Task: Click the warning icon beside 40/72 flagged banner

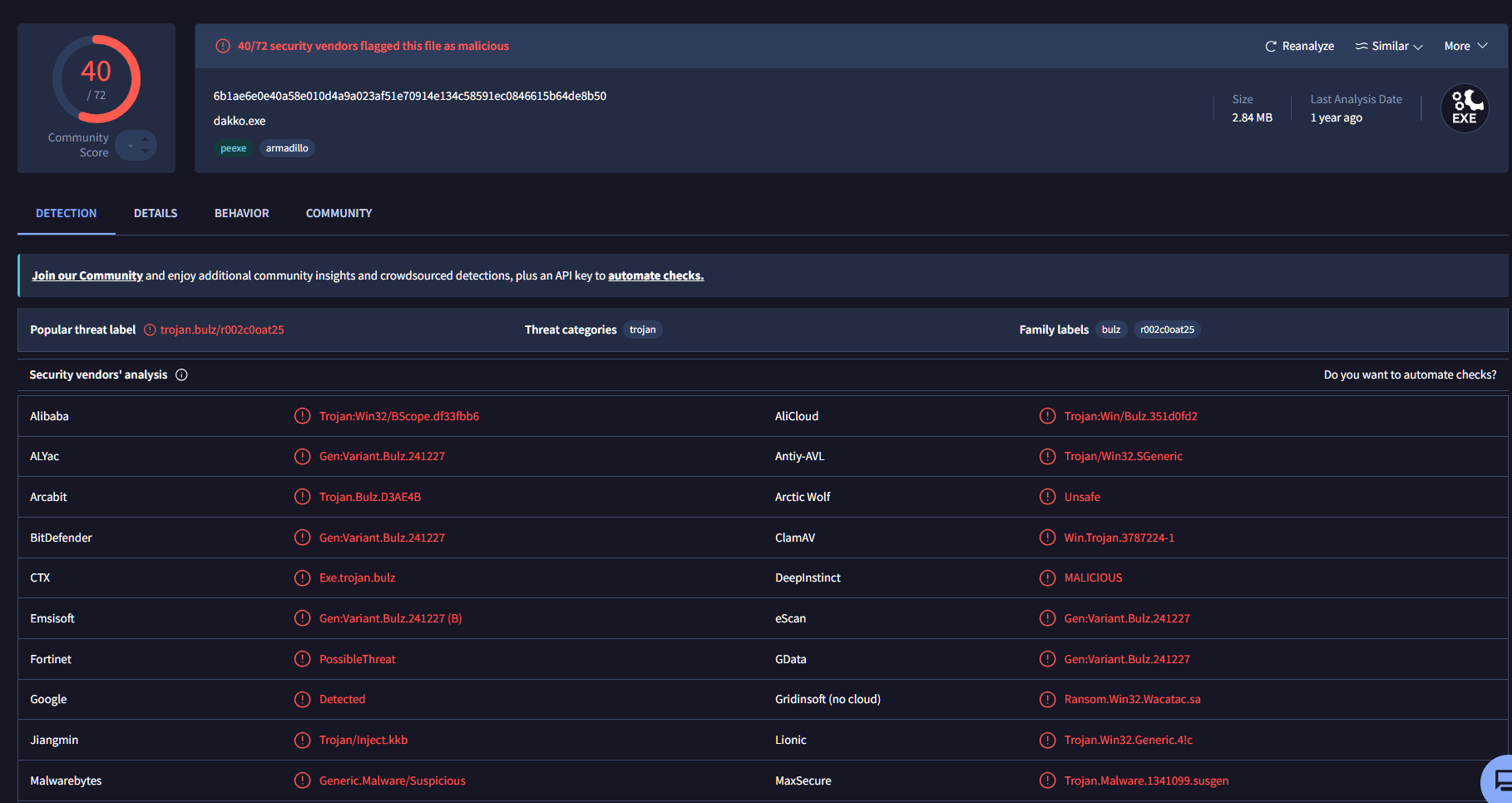Action: pos(223,47)
